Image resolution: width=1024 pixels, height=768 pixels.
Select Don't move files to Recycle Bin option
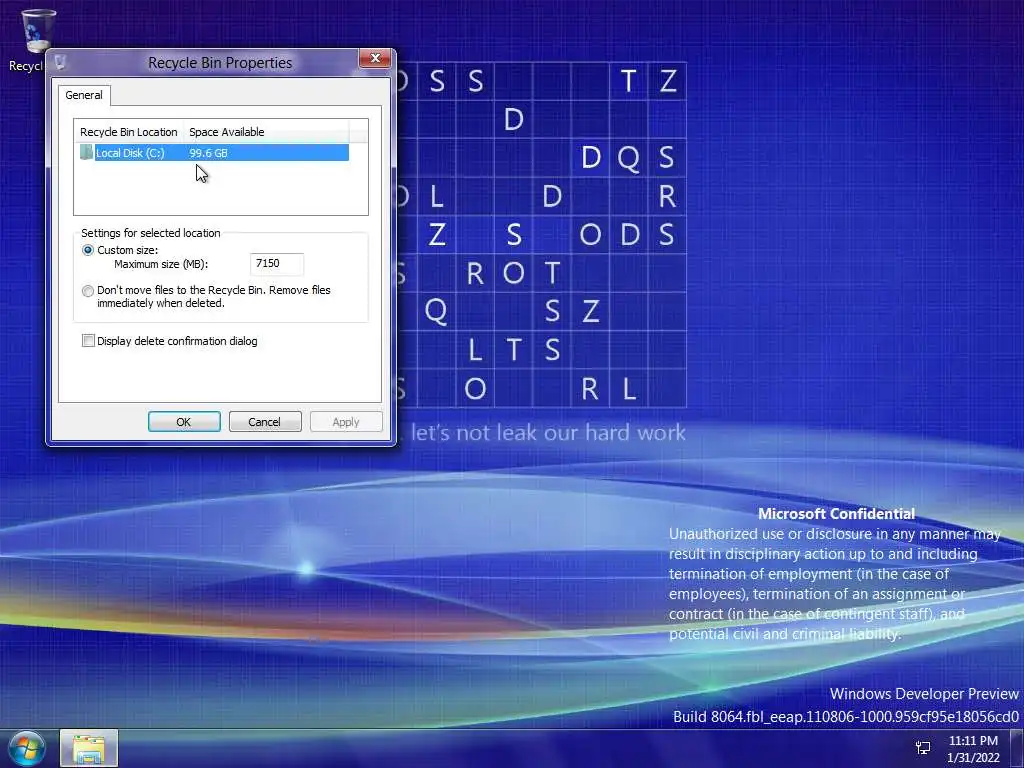pos(88,291)
